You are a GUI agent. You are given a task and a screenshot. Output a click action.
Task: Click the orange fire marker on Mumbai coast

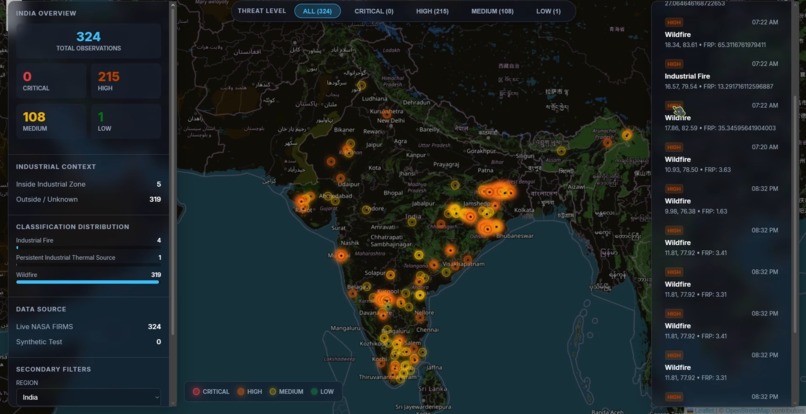click(341, 255)
